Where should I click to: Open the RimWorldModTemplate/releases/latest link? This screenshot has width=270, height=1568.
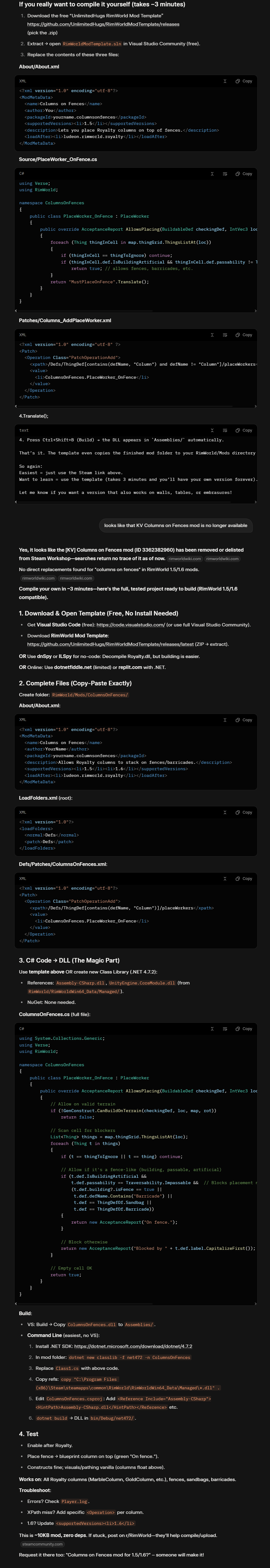tap(111, 644)
